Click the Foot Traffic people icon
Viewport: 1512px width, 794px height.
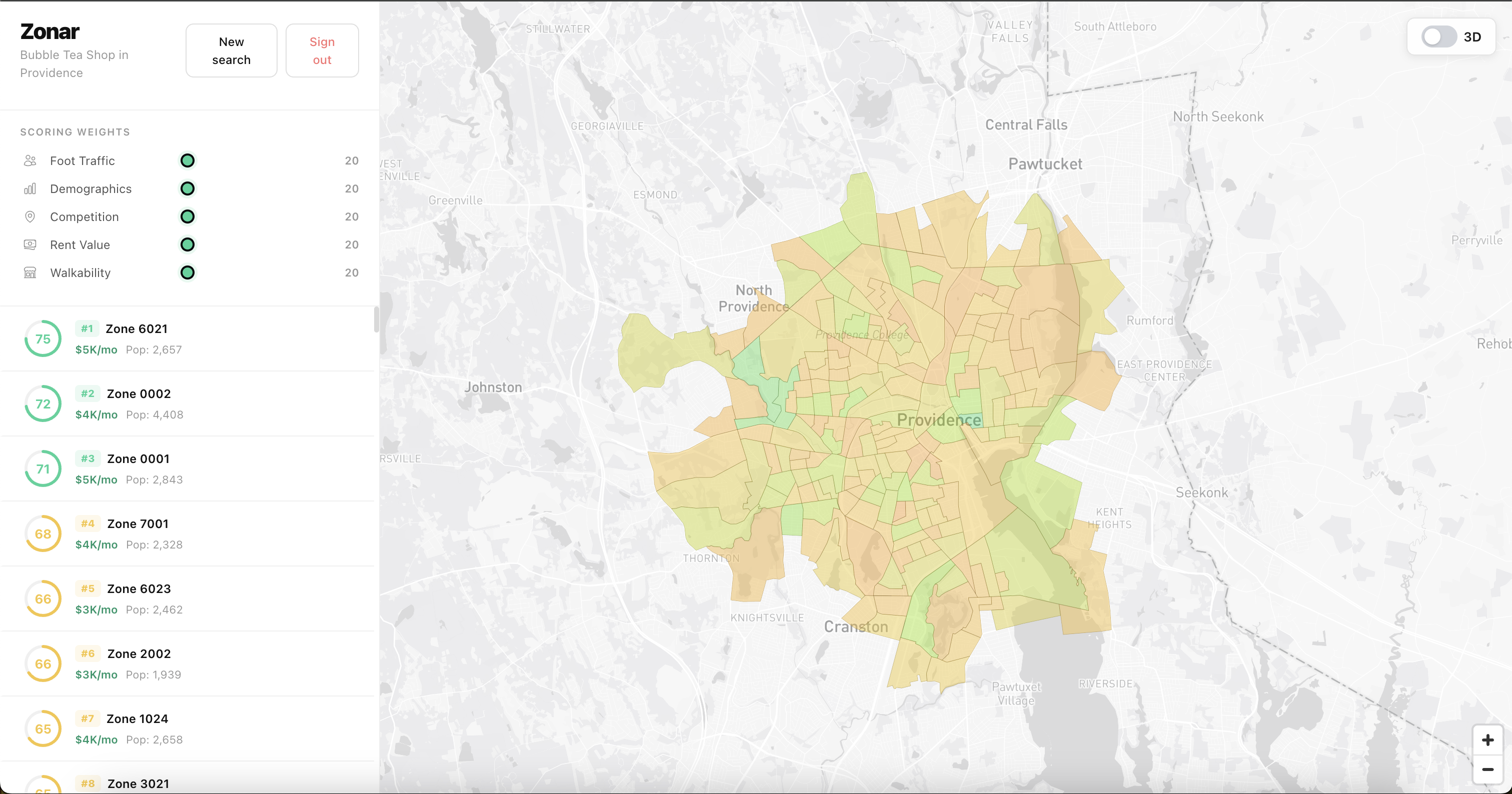30,161
